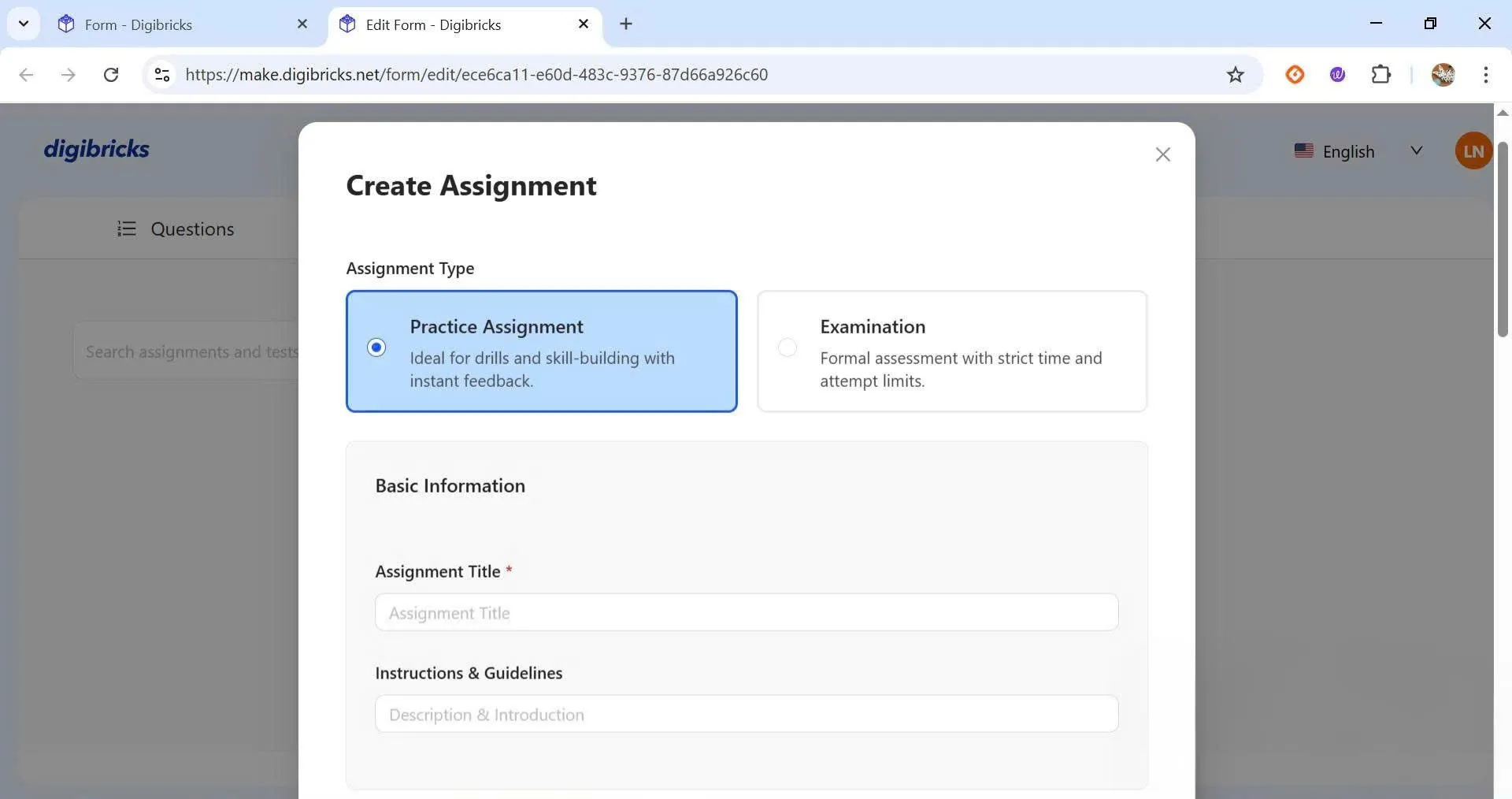Open the browser Extensions puzzle icon
Viewport: 1512px width, 799px height.
1380,75
